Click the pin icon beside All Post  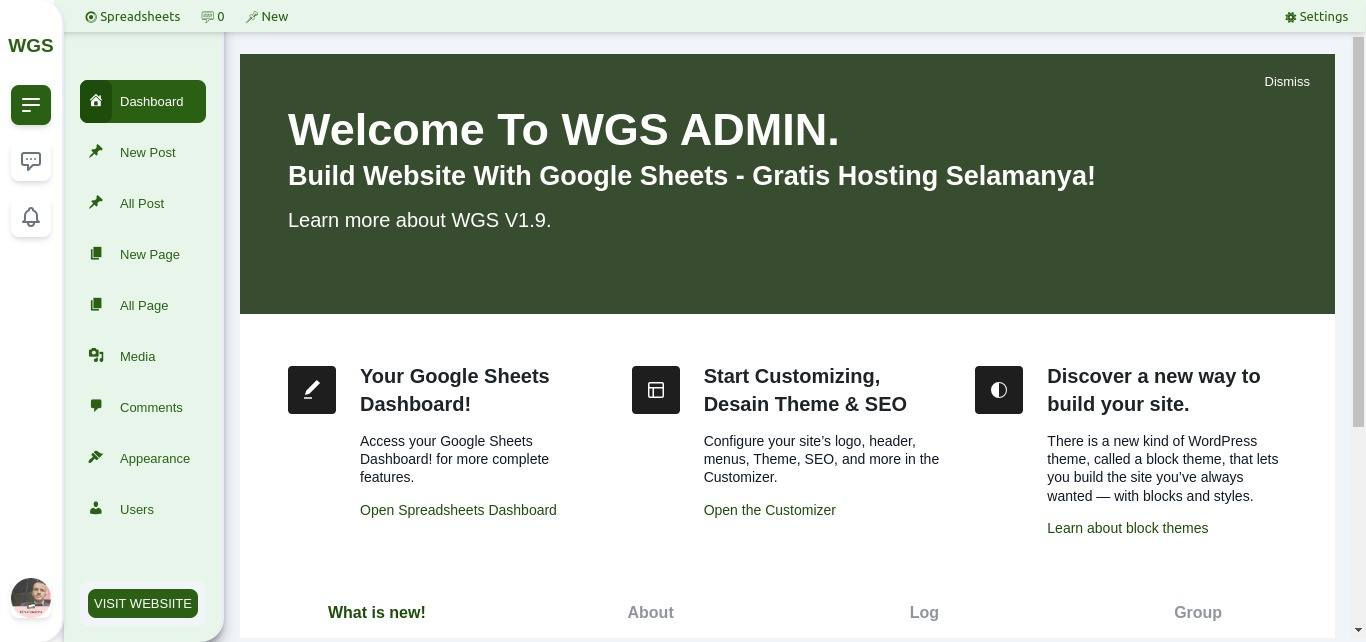point(96,203)
